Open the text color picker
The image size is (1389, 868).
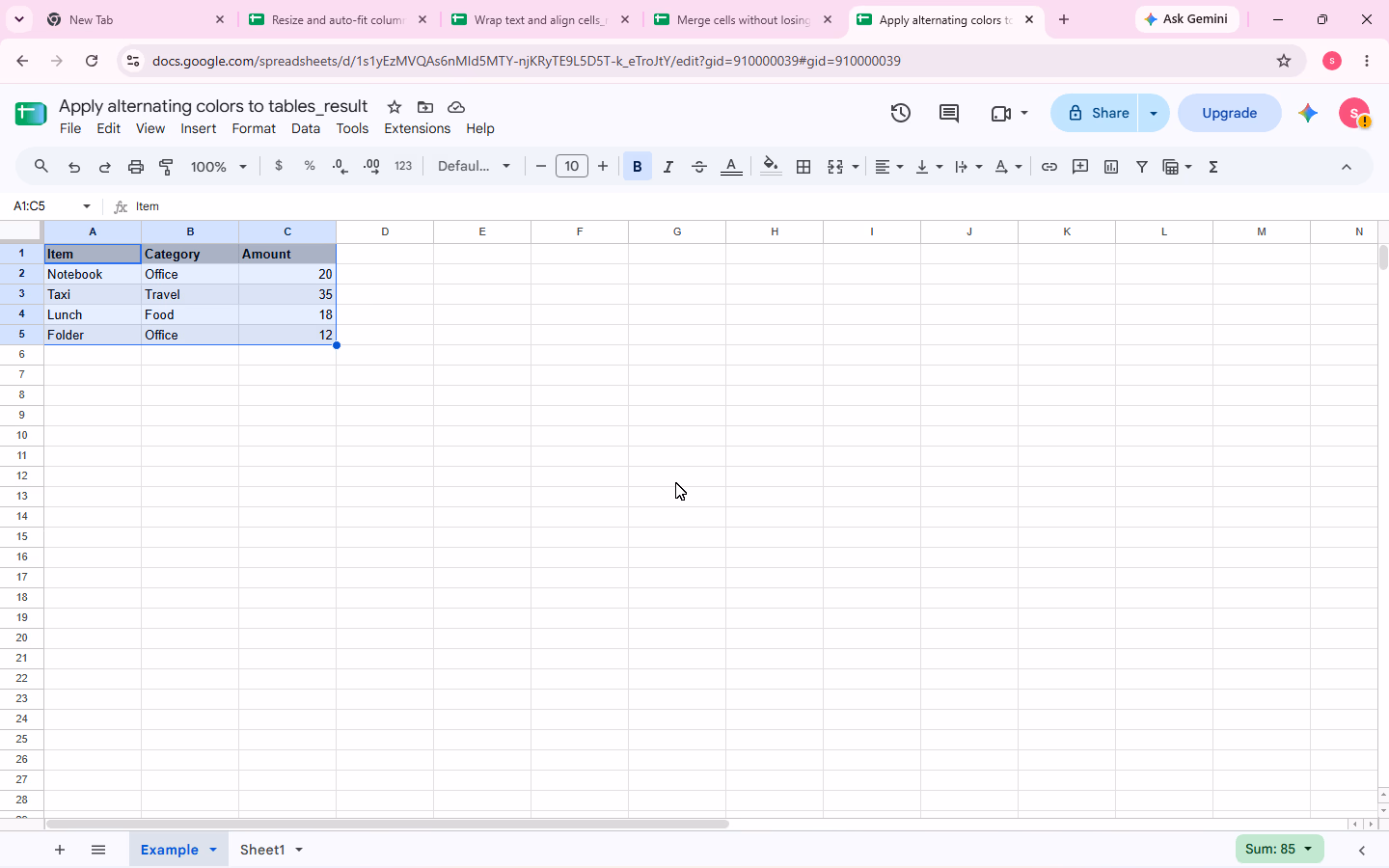(x=731, y=167)
